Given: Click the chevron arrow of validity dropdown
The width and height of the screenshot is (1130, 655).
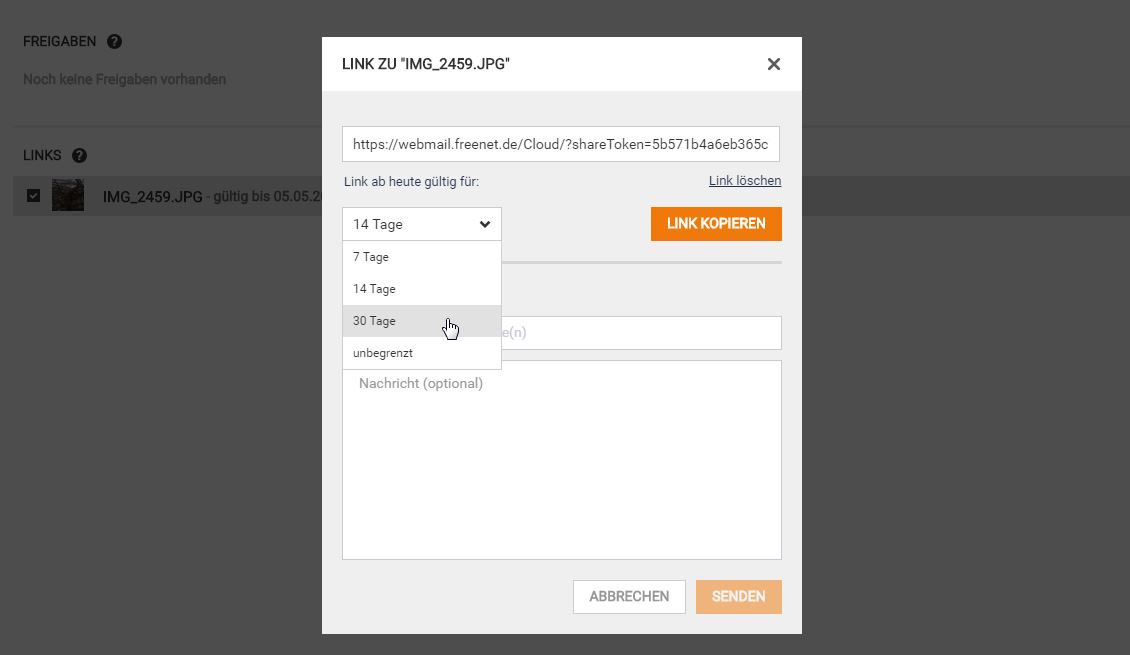Looking at the screenshot, I should tap(485, 224).
